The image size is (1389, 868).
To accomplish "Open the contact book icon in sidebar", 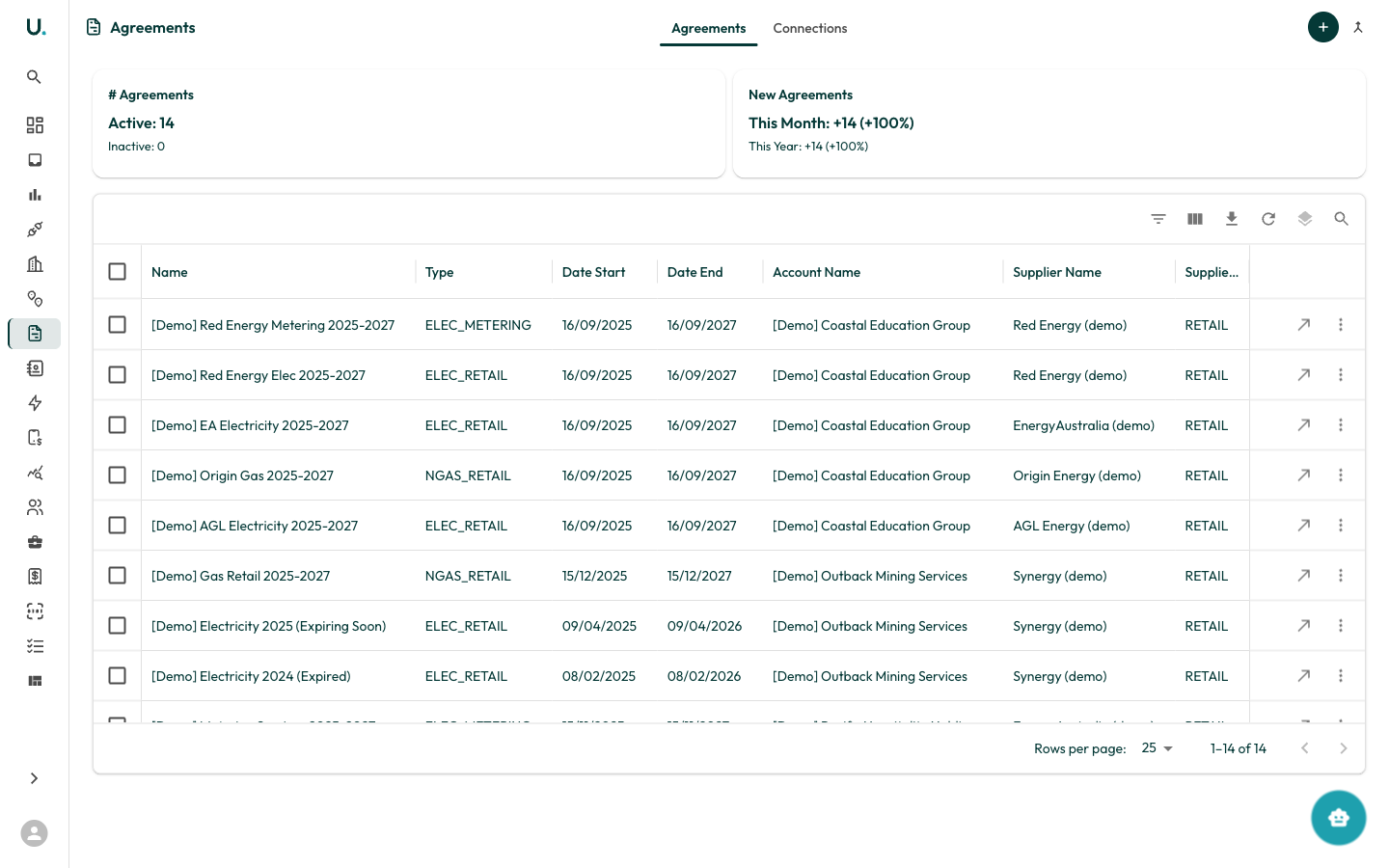I will click(x=35, y=368).
